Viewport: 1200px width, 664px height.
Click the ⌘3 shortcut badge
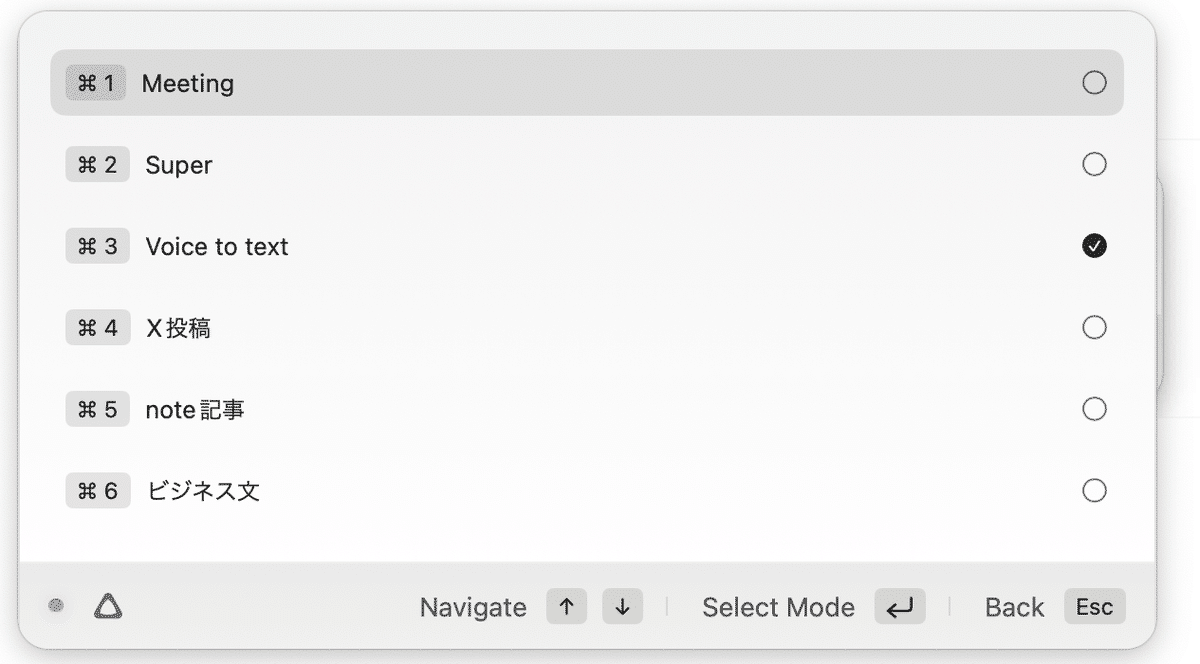pos(98,246)
